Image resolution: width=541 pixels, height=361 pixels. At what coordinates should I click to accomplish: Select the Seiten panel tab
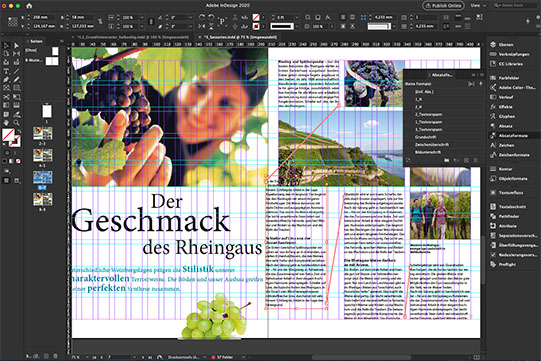click(36, 41)
